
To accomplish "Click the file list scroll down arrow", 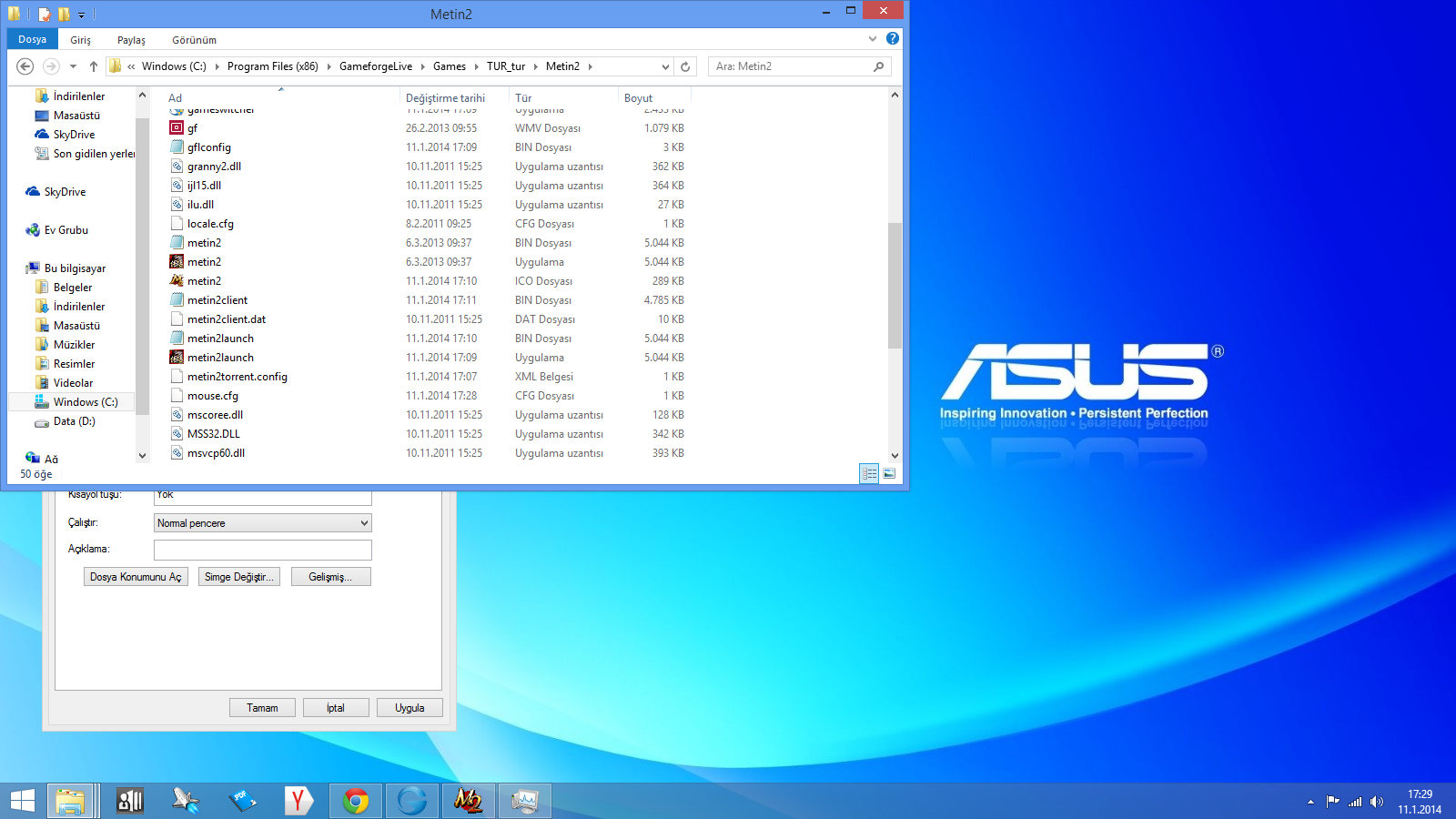I will click(x=895, y=456).
